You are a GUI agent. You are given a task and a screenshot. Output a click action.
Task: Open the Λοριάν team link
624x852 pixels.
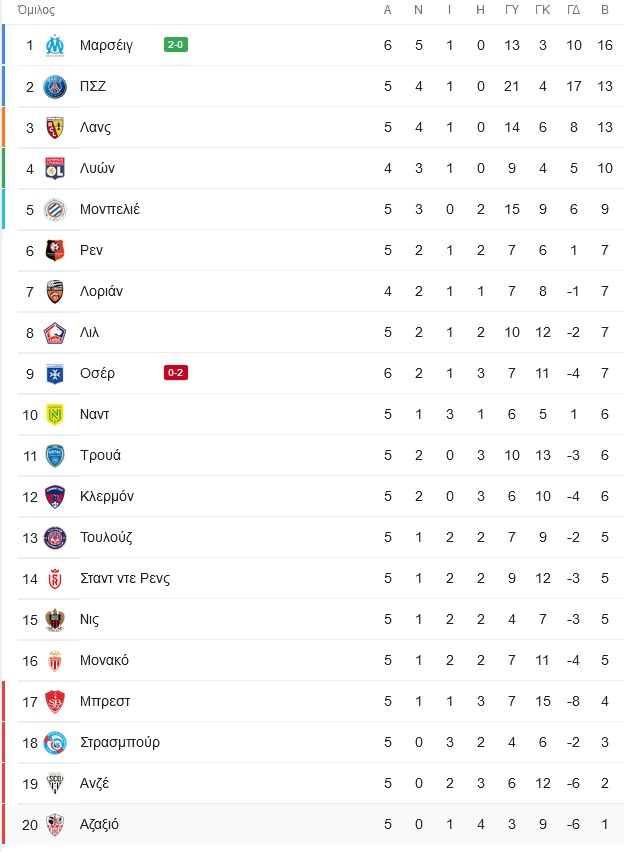coord(101,292)
